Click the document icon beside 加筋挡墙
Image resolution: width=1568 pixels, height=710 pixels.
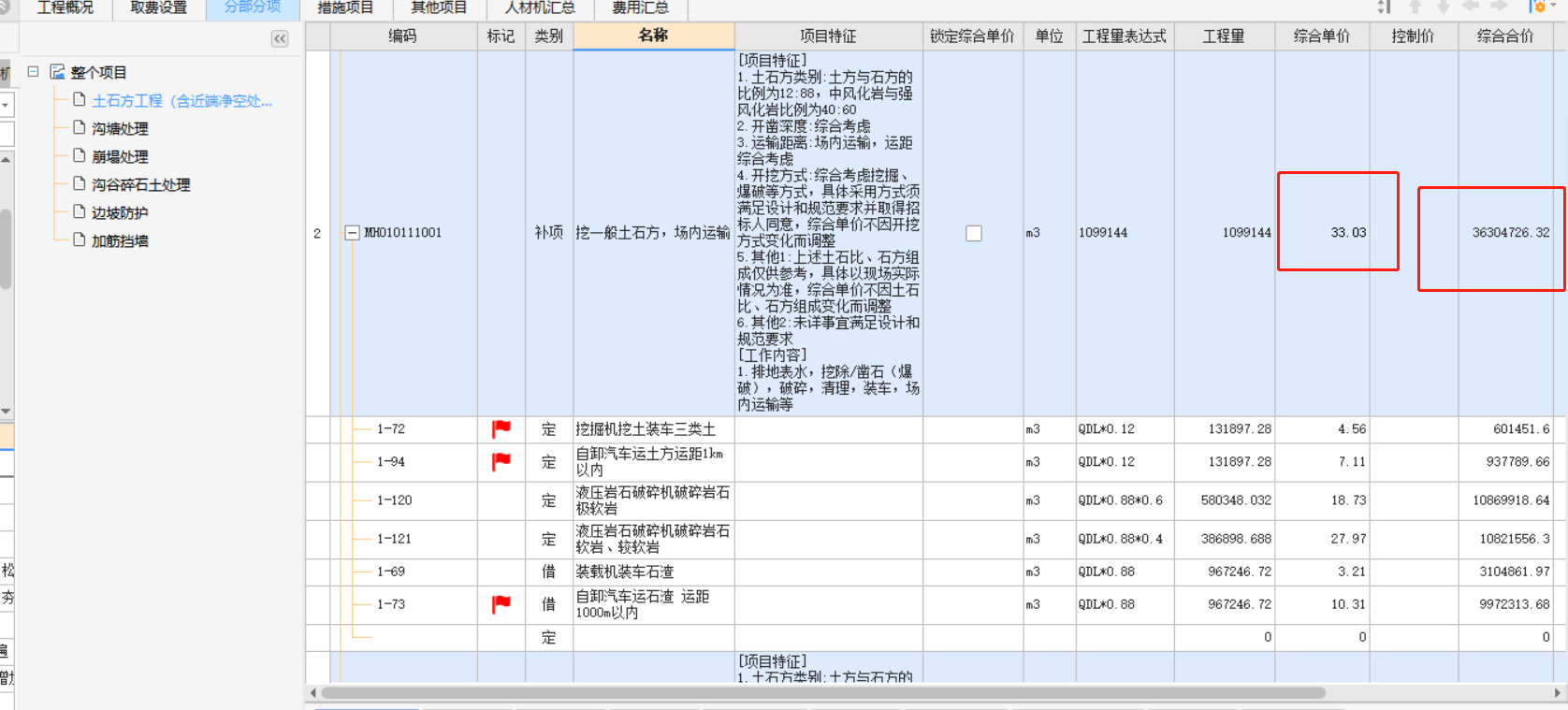tap(80, 239)
